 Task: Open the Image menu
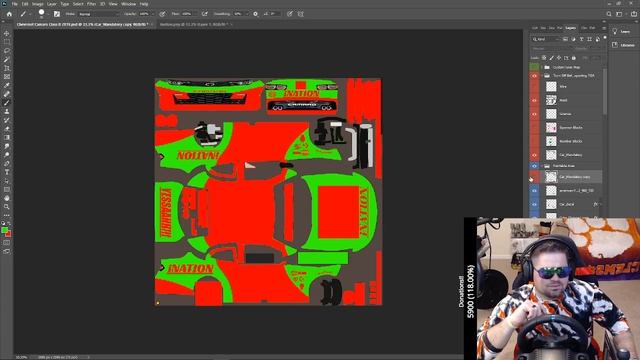(x=38, y=4)
